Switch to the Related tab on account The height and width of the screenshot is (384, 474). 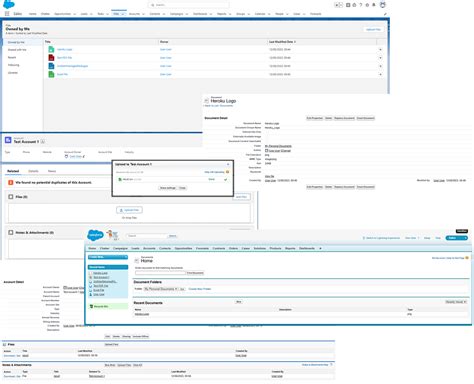[x=13, y=171]
